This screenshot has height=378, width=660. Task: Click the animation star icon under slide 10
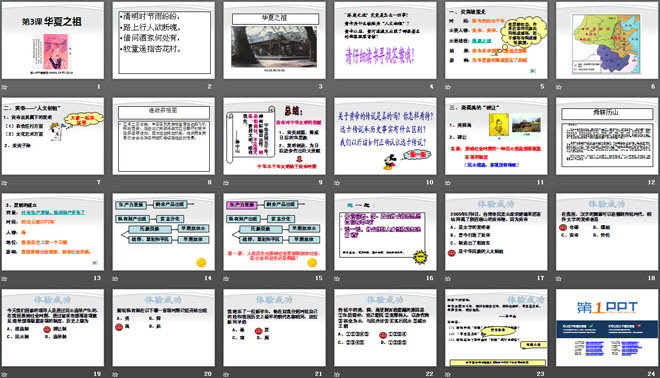[x=337, y=183]
